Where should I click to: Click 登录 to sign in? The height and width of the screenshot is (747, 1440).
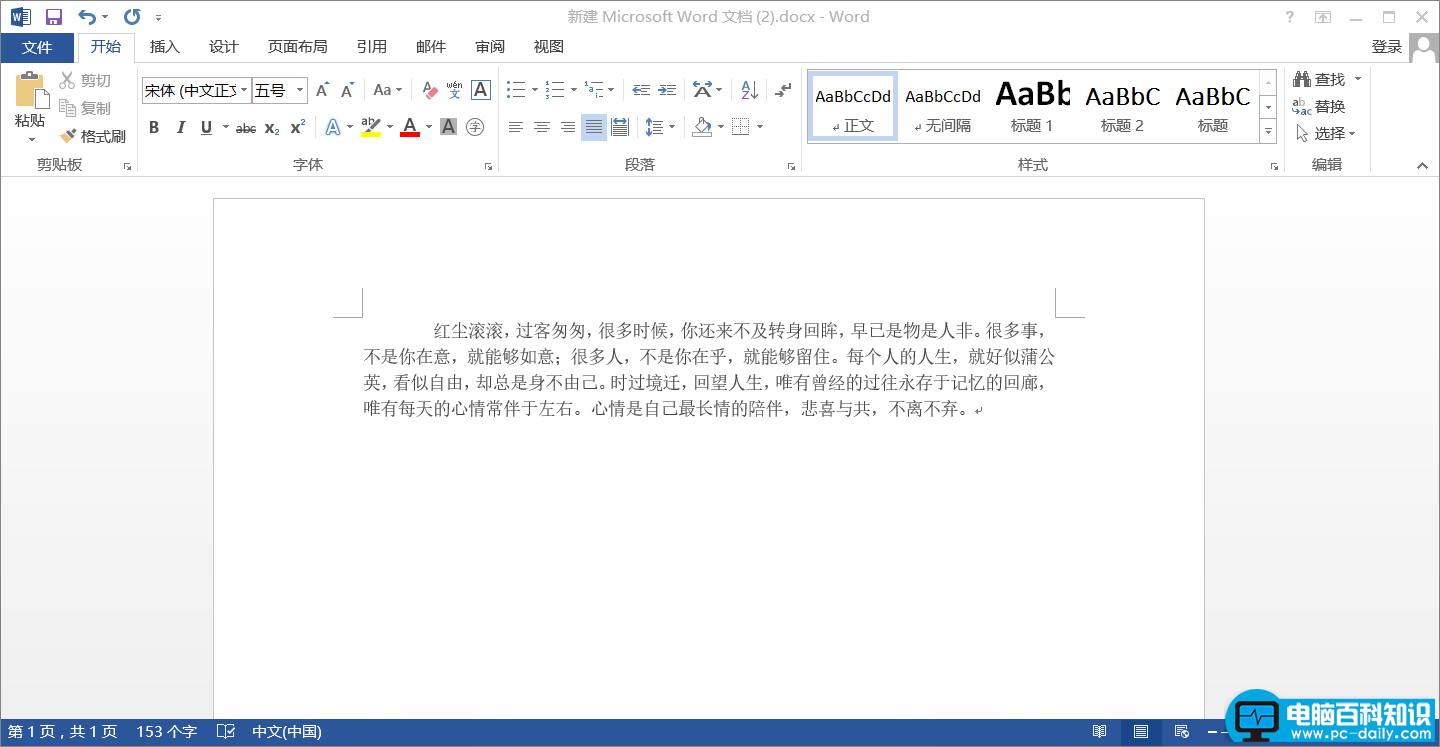(1386, 47)
